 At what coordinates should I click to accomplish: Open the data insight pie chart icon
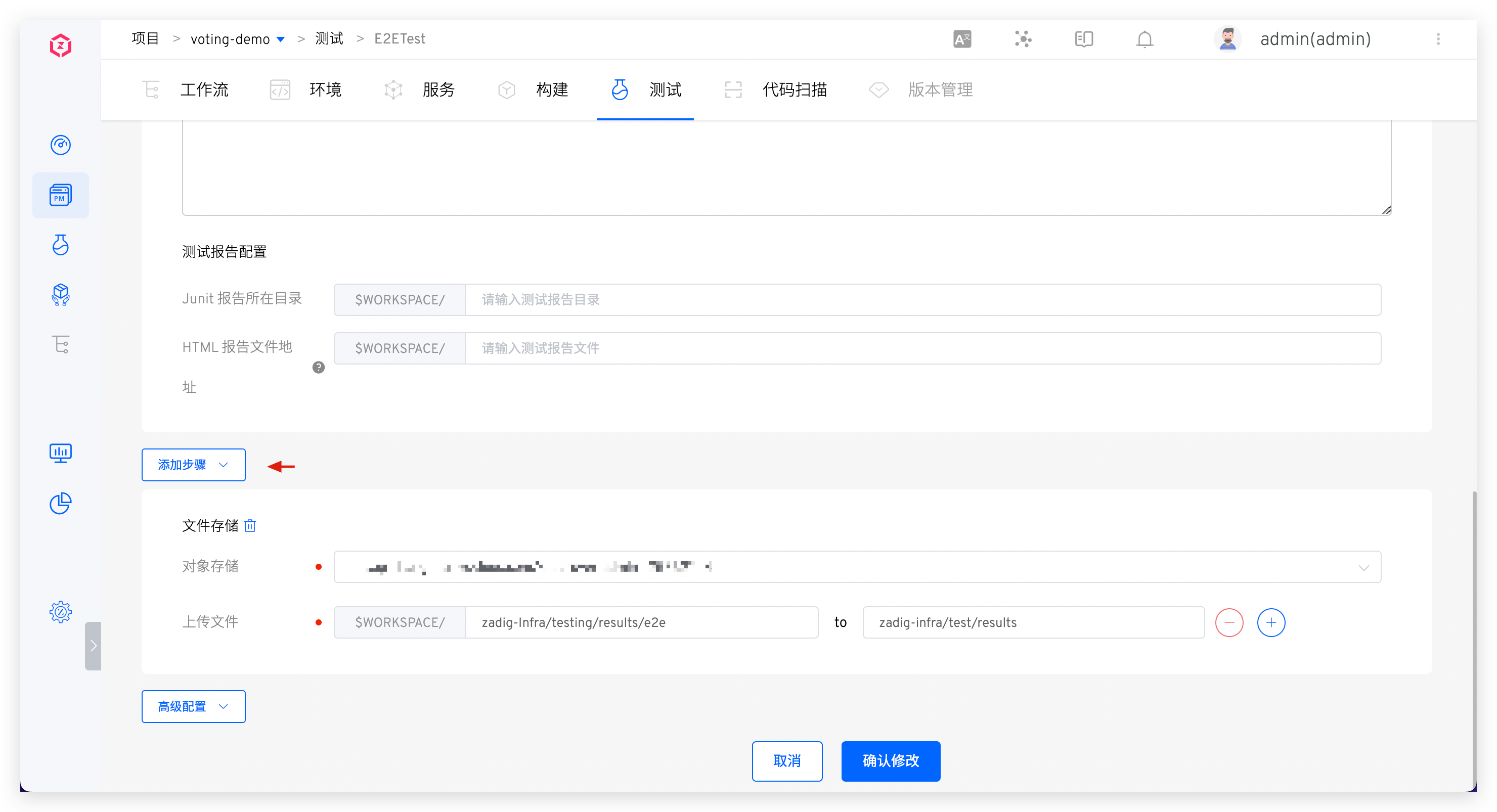(61, 503)
